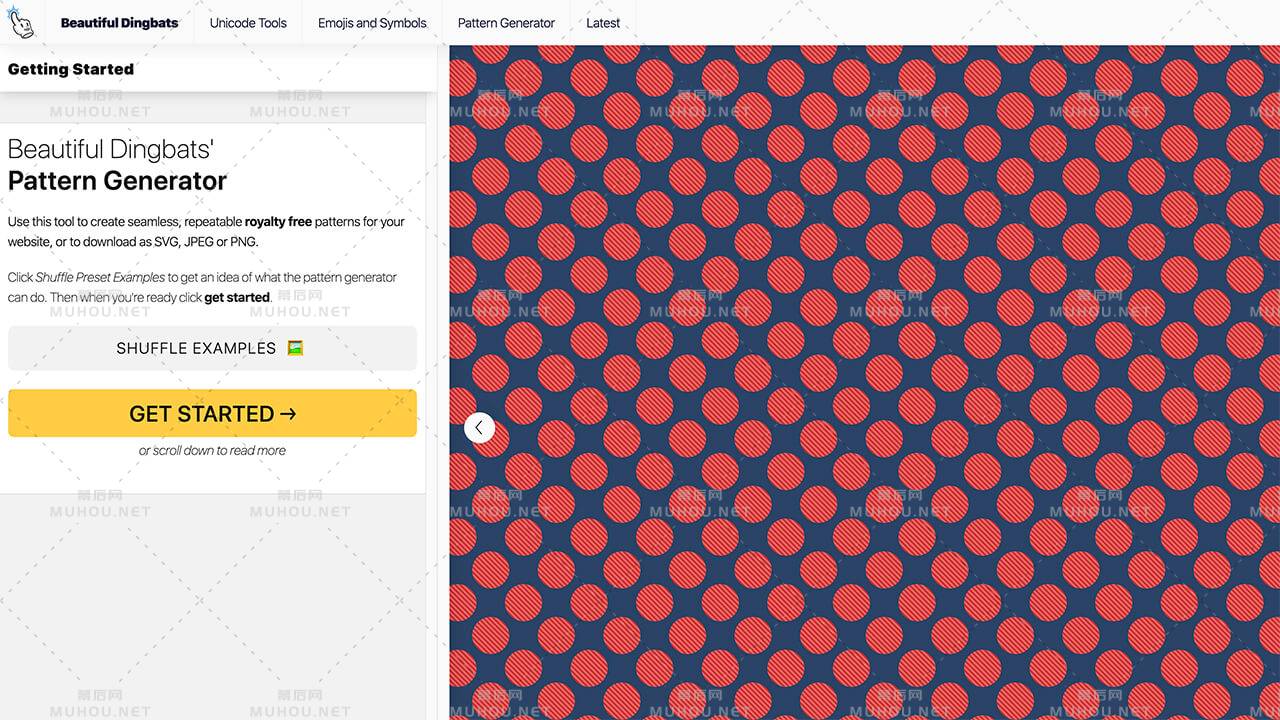Viewport: 1280px width, 720px height.
Task: Click the empty gray area below Get Started
Action: (x=212, y=600)
